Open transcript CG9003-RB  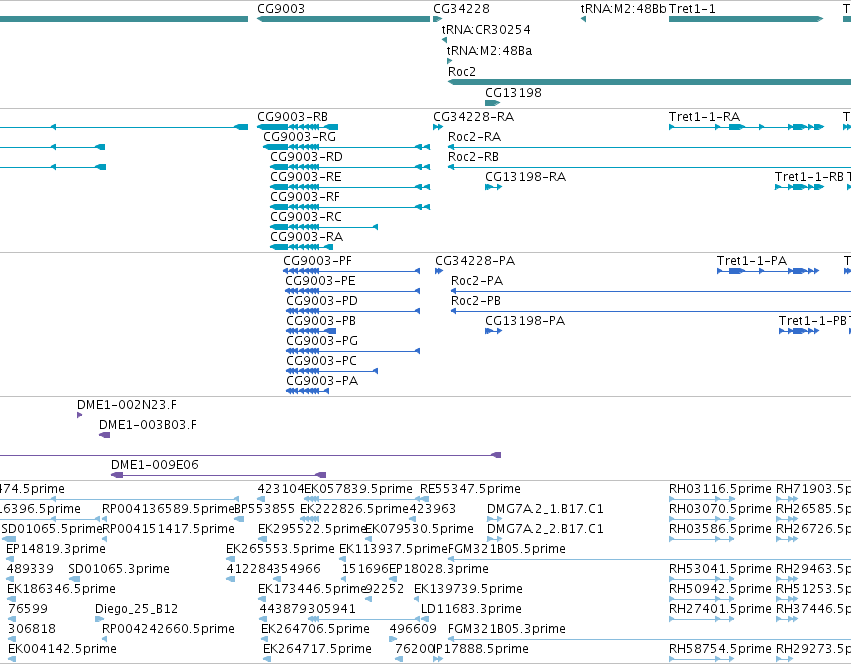click(292, 117)
